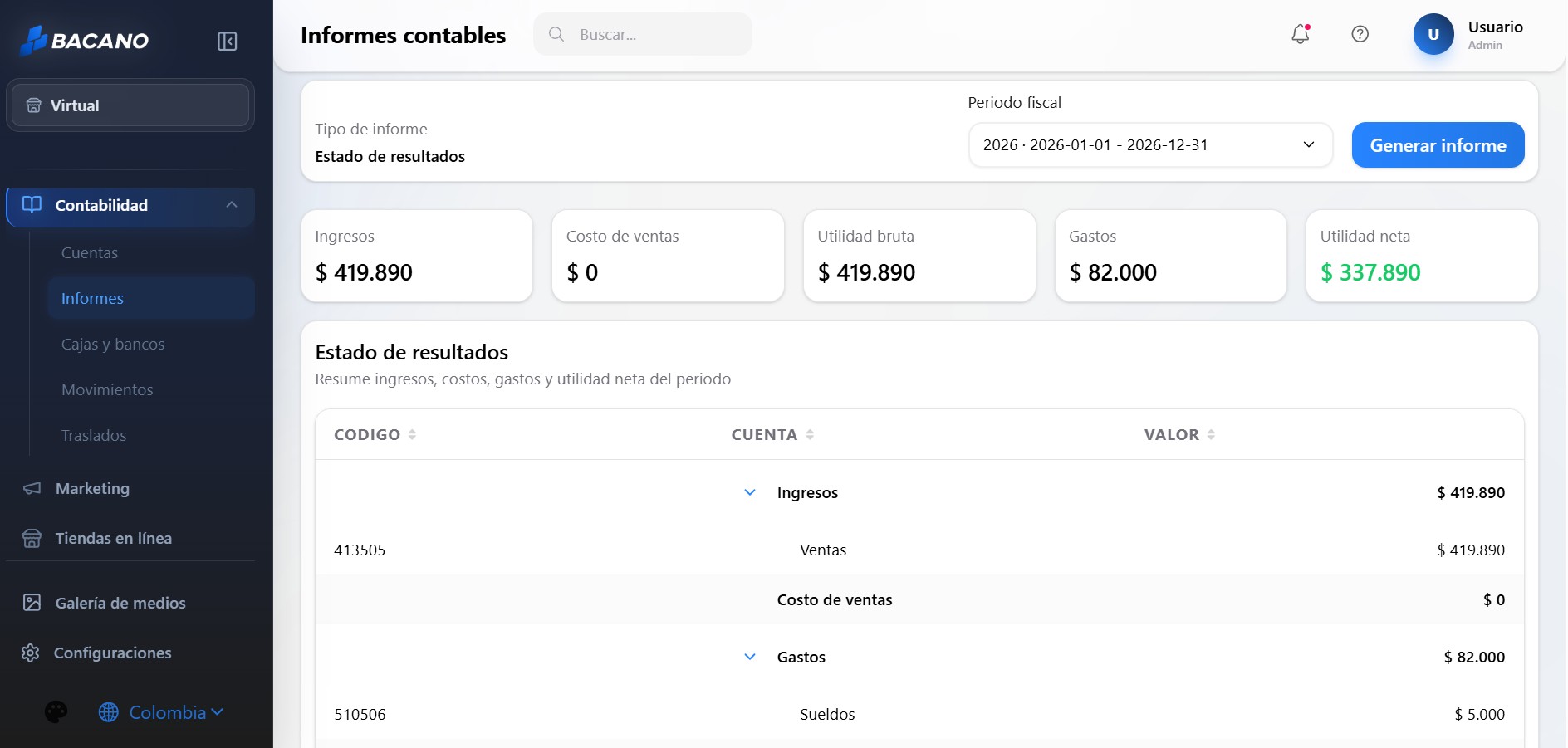The width and height of the screenshot is (1568, 748).
Task: Click the user avatar U
Action: pos(1433,34)
